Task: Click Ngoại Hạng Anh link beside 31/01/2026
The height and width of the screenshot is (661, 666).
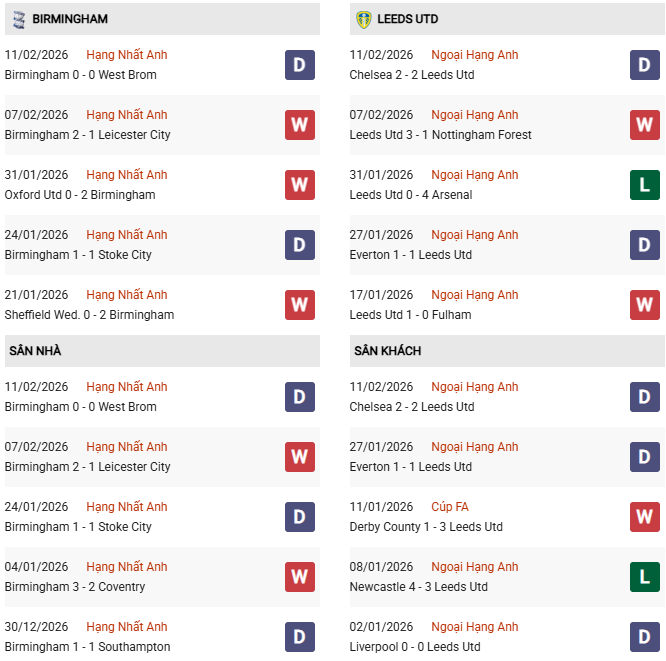Action: click(475, 175)
